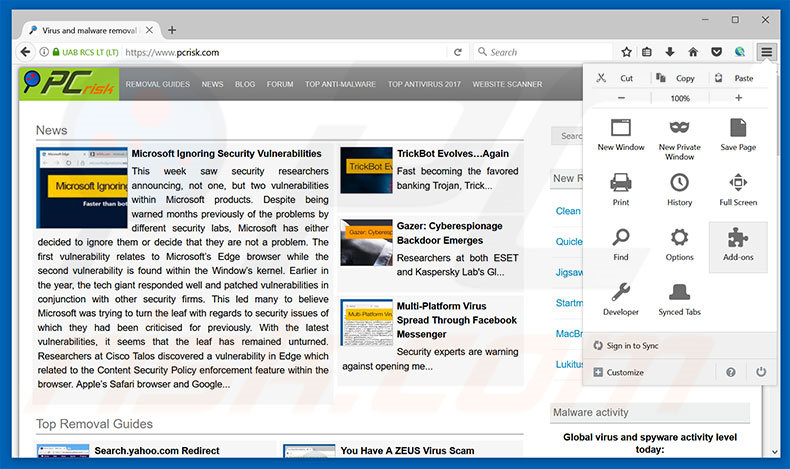The image size is (790, 469).
Task: Open Find in the menu panel
Action: (621, 245)
